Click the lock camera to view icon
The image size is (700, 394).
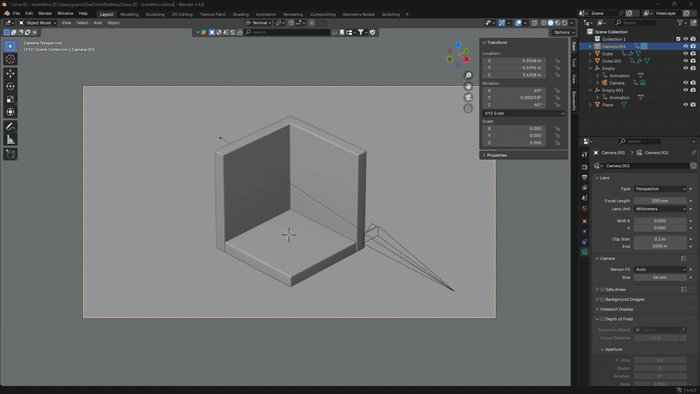[x=468, y=108]
